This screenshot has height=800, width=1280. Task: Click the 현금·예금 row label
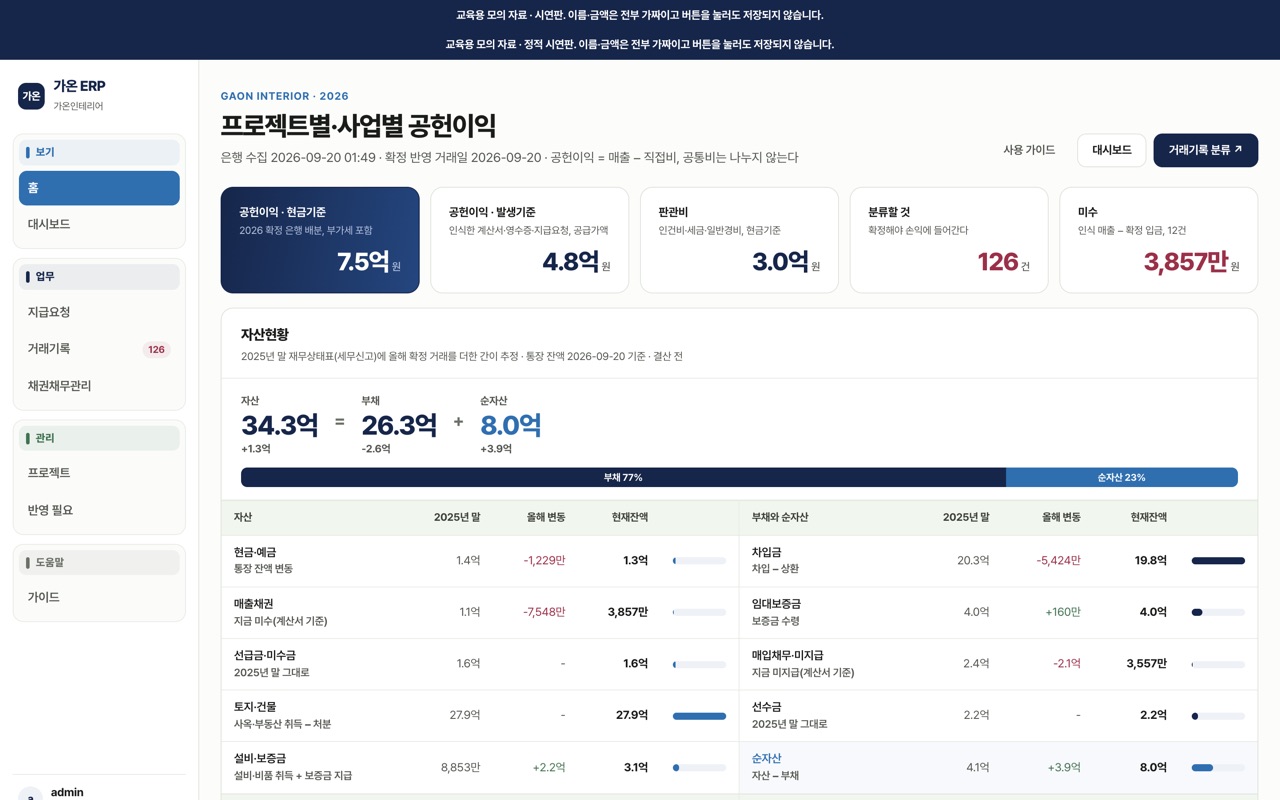(x=255, y=552)
